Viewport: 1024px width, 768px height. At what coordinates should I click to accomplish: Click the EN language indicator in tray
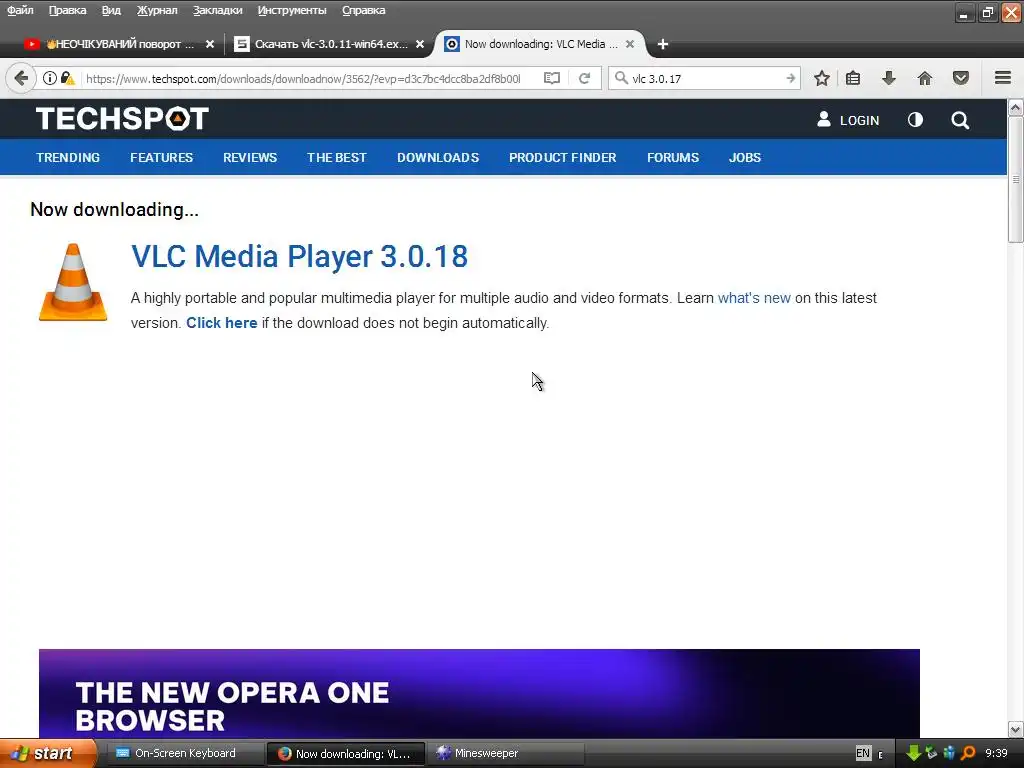click(863, 753)
